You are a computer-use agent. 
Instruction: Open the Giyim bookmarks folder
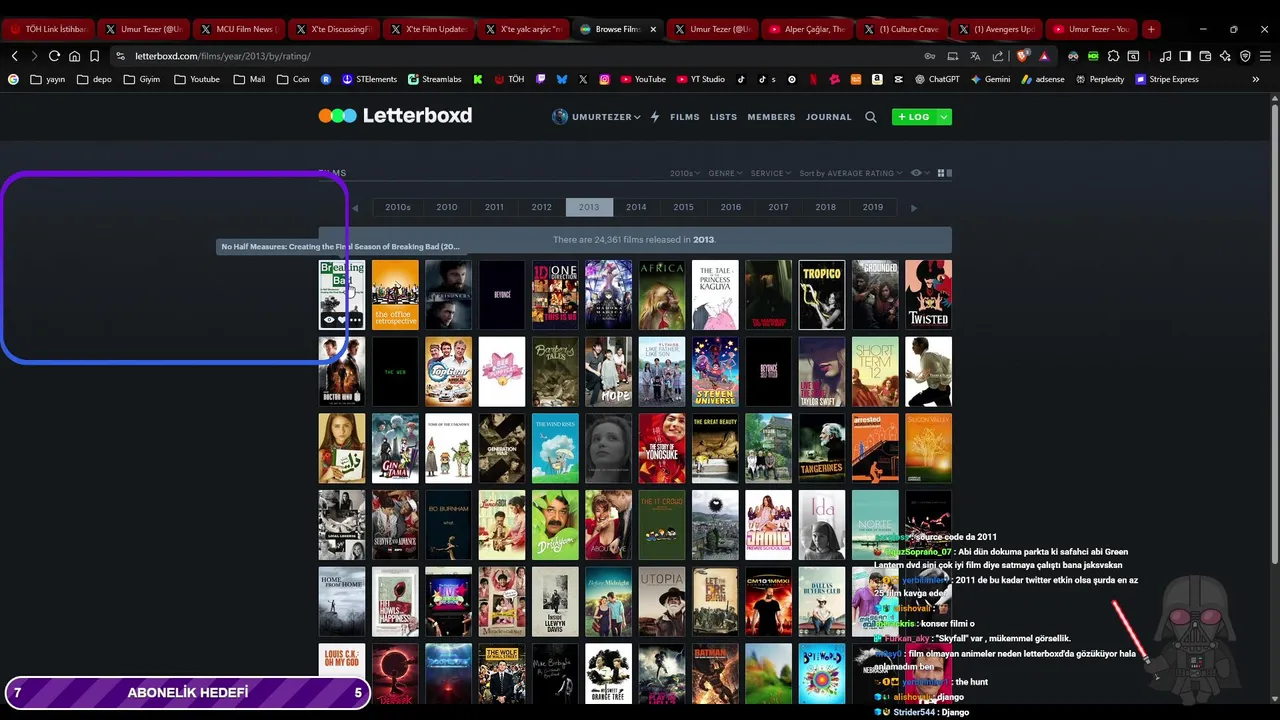(x=142, y=79)
